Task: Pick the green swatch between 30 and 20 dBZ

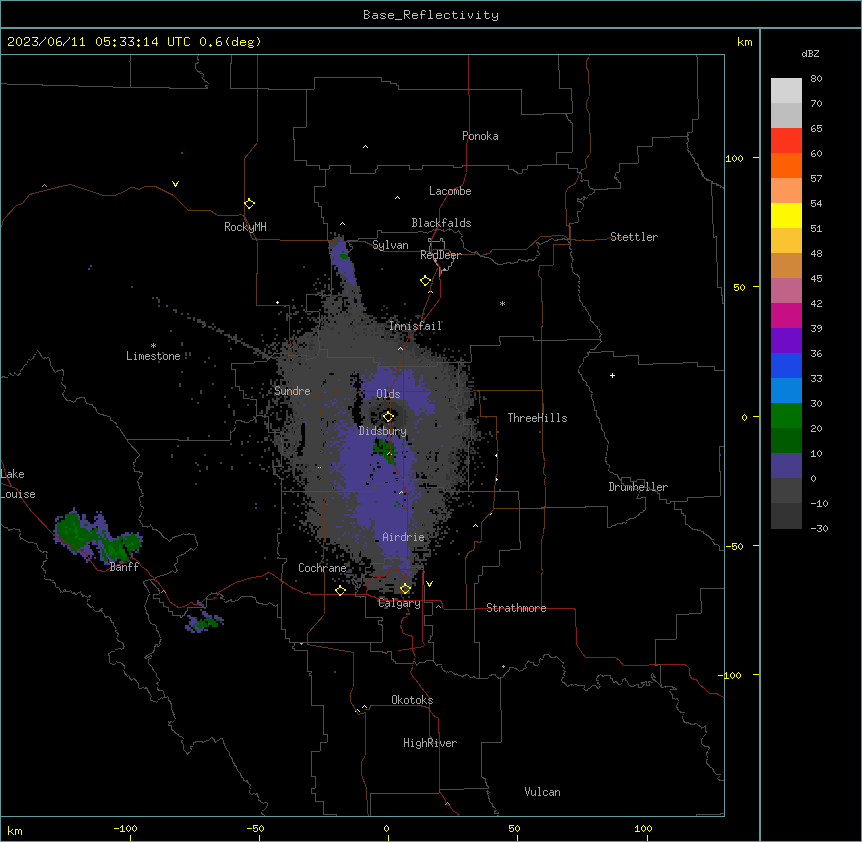Action: point(786,416)
